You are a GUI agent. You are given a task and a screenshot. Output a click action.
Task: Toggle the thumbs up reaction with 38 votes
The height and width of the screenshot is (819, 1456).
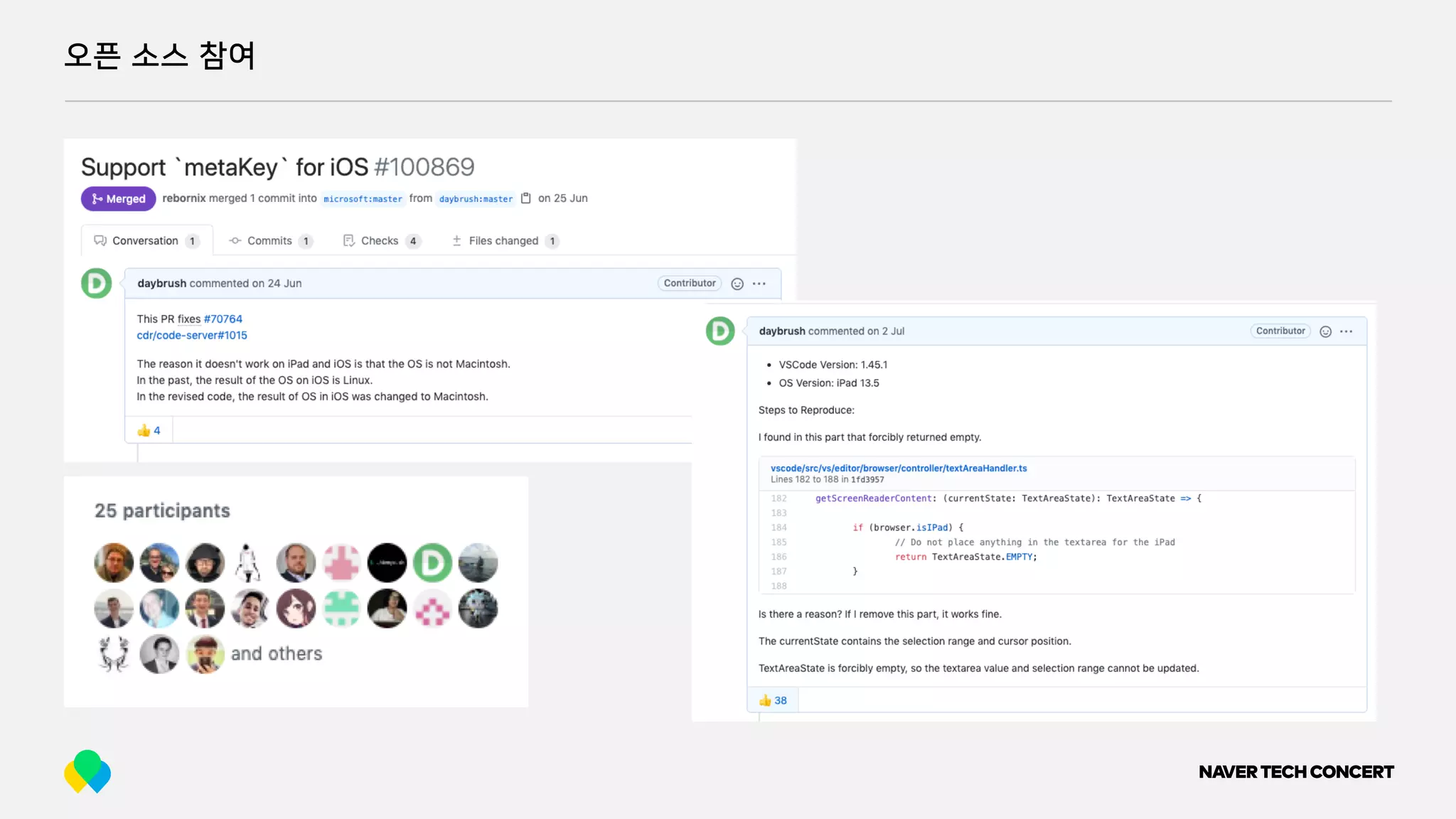click(x=773, y=700)
